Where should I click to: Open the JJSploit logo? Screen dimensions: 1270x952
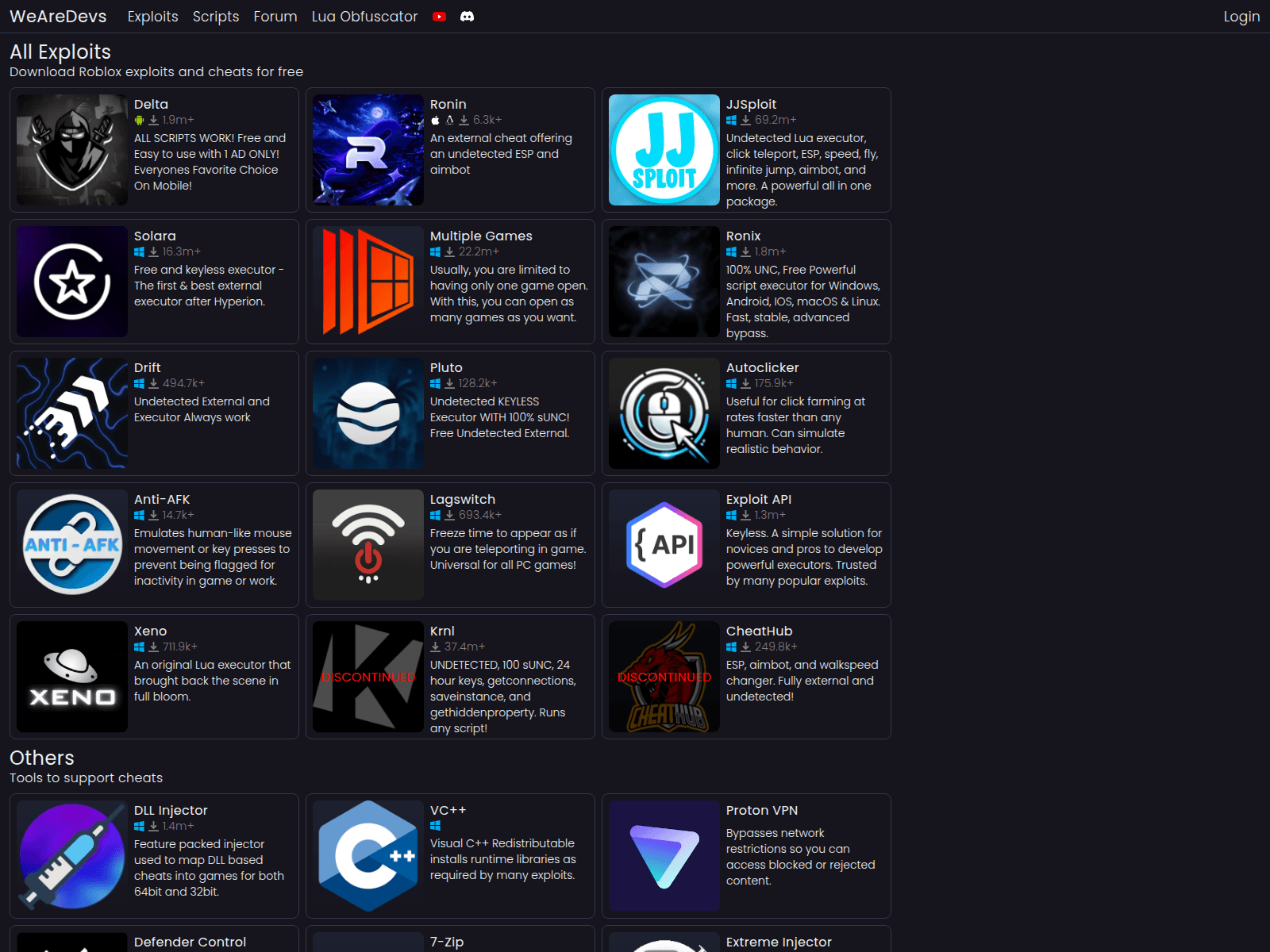coord(664,150)
